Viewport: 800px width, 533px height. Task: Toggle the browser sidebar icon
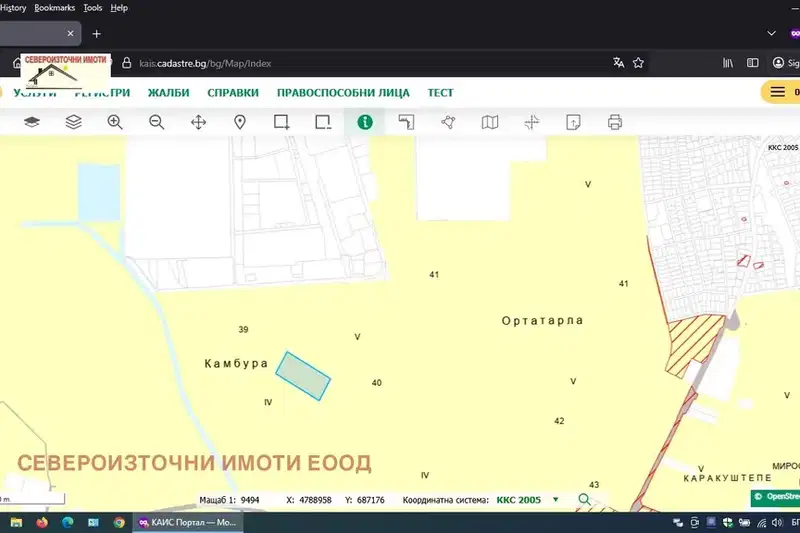(x=753, y=63)
